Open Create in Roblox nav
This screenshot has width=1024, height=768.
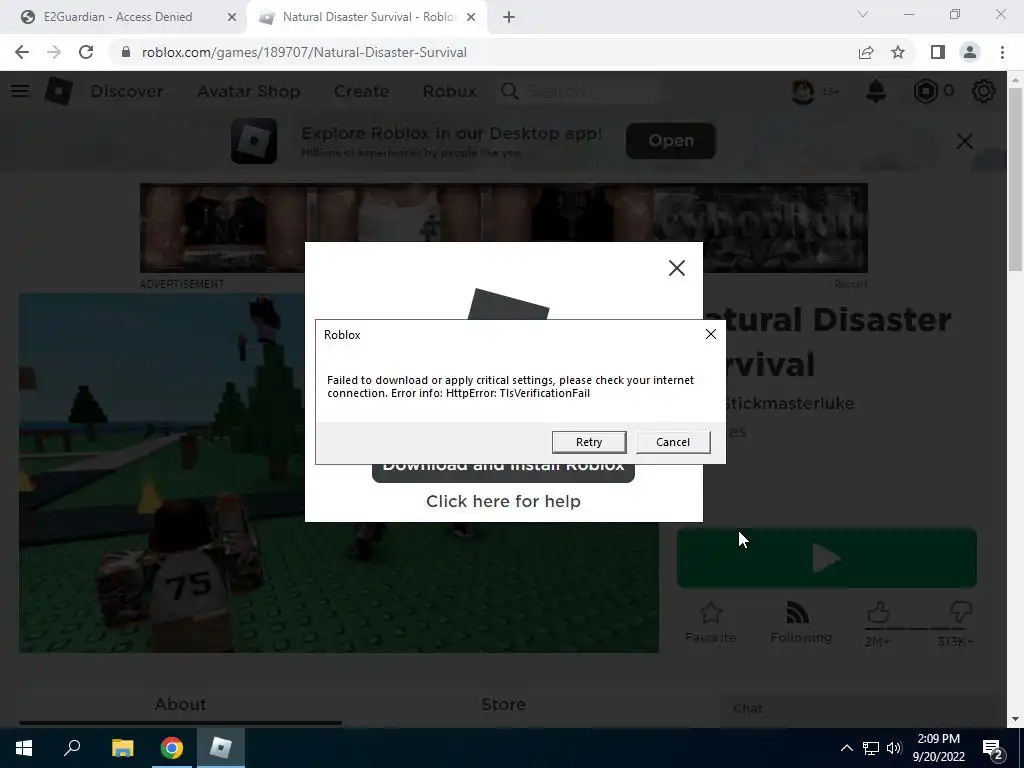tap(361, 91)
